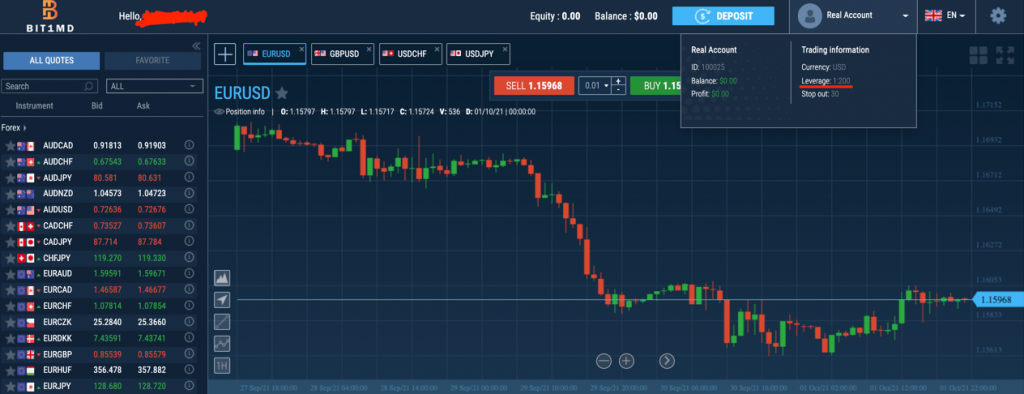Switch to the FAVORITE quotes tab
Viewport: 1024px width, 394px height.
153,61
